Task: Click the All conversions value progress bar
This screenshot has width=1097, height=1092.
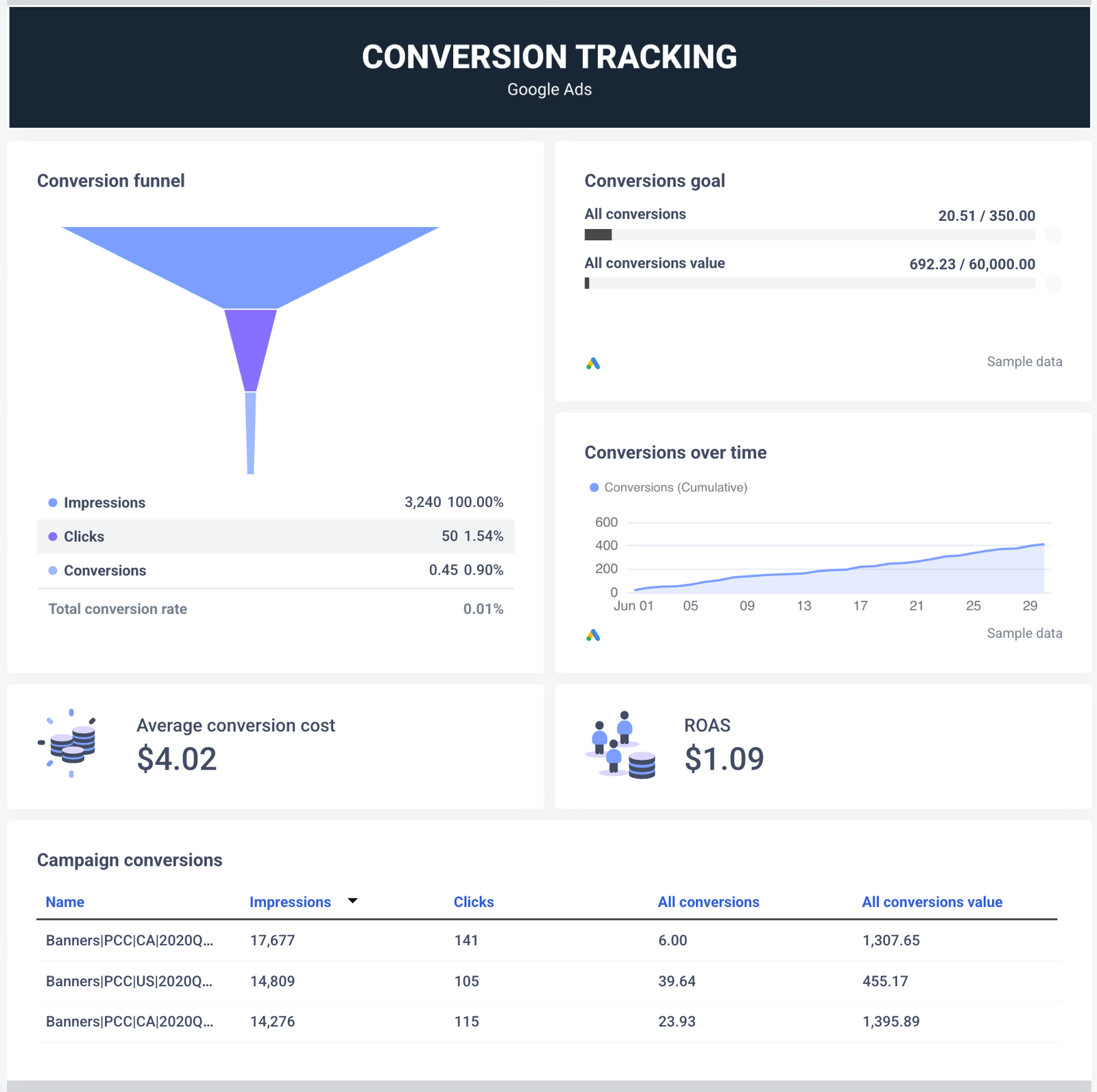Action: click(810, 283)
